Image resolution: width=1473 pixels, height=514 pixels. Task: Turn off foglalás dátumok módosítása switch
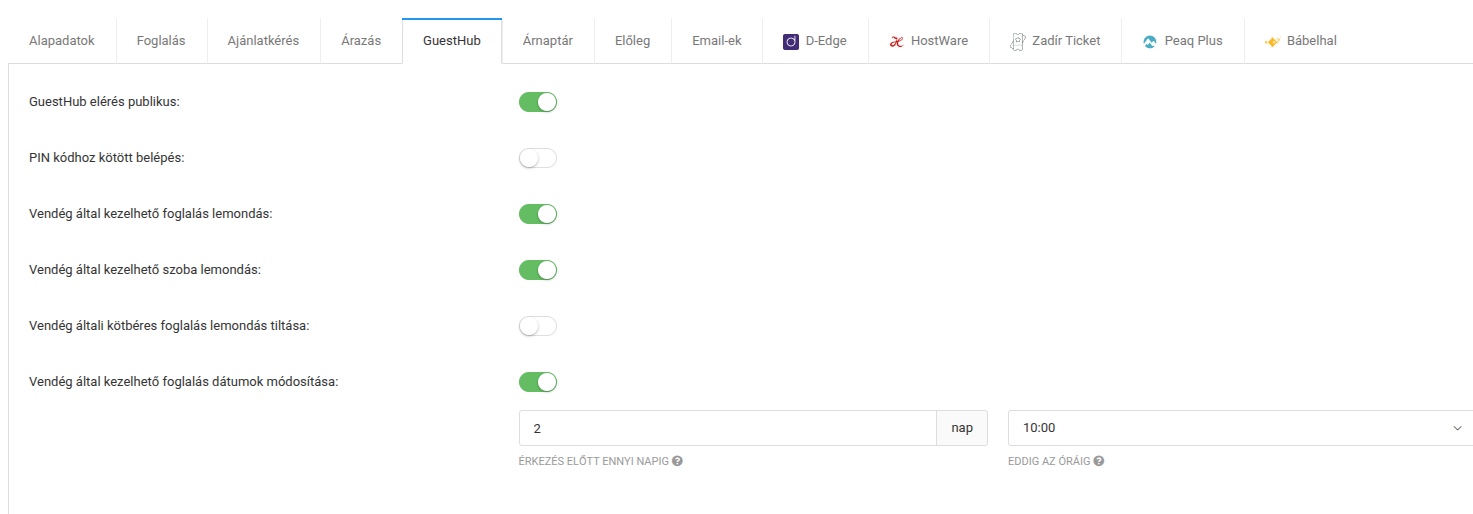(537, 382)
